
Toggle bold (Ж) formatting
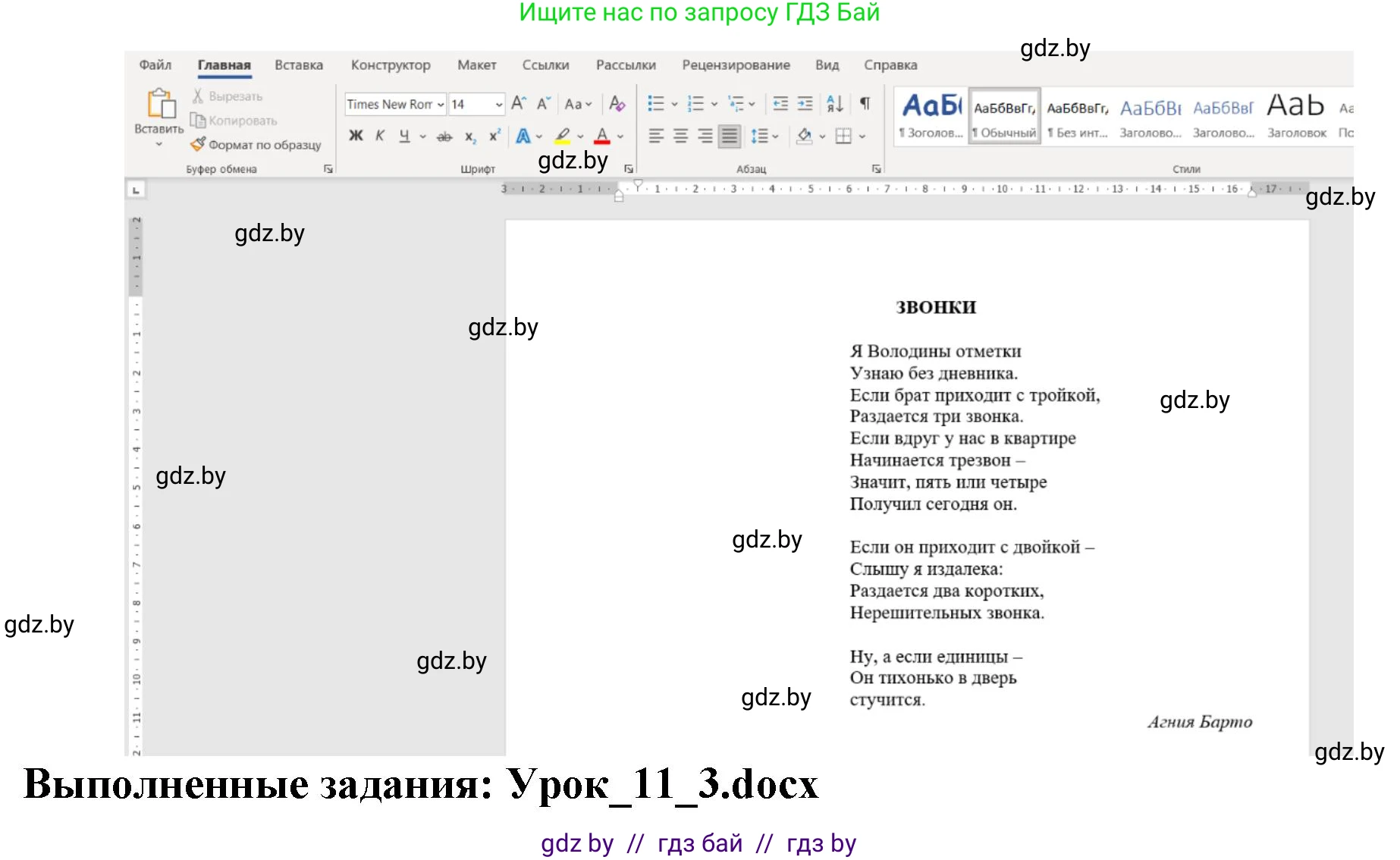(356, 136)
